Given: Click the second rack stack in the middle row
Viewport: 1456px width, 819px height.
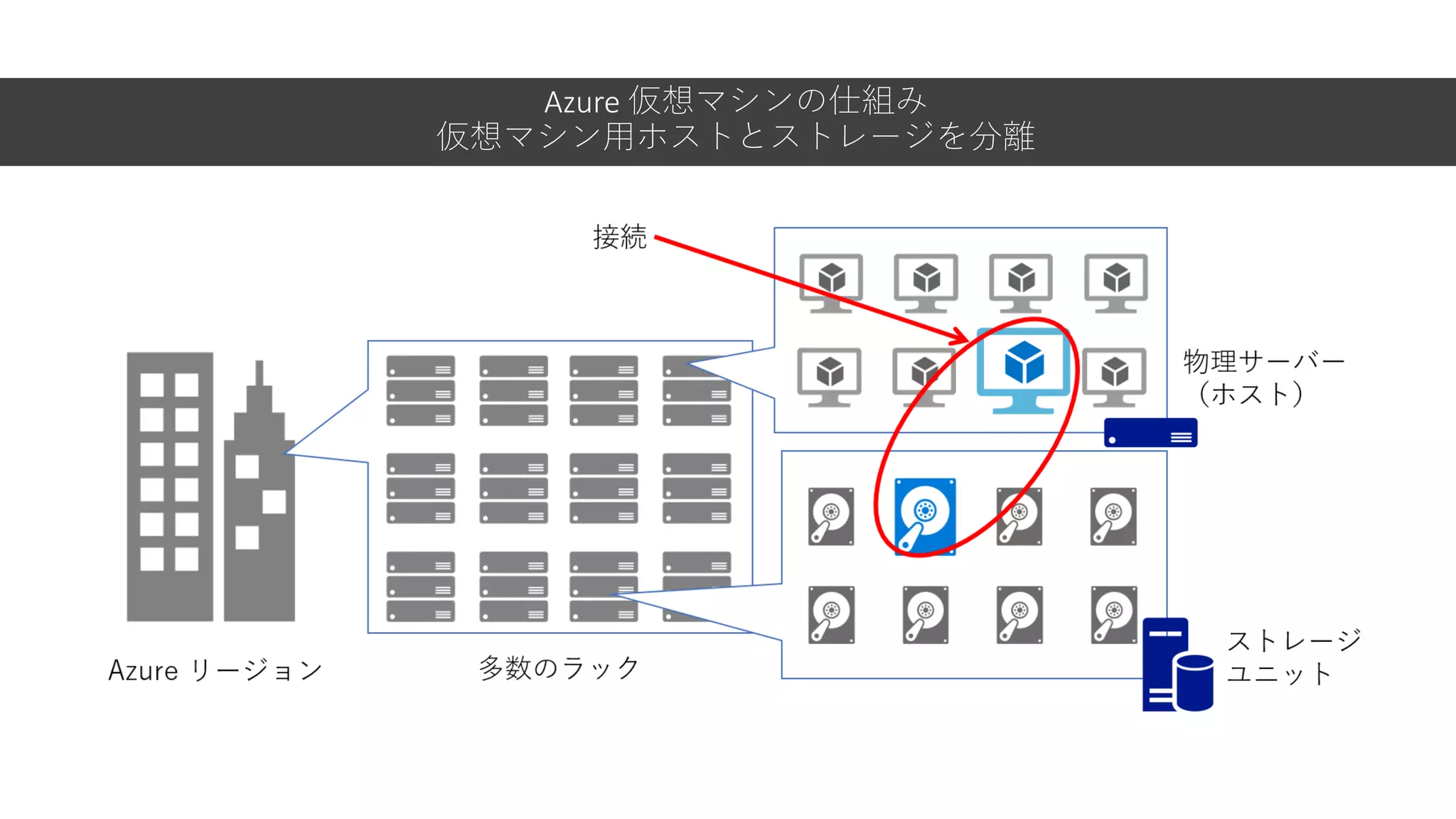Looking at the screenshot, I should pos(513,488).
